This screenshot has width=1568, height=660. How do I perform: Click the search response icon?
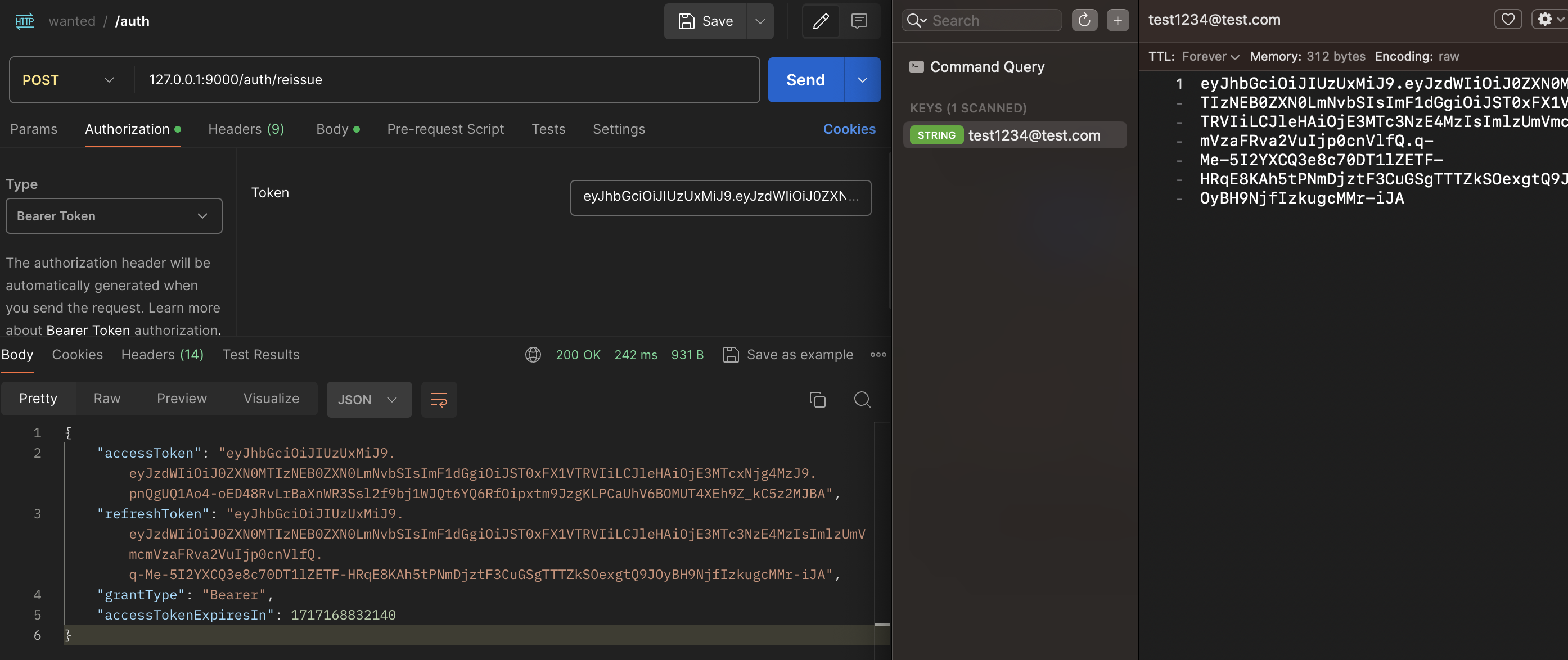pyautogui.click(x=862, y=399)
